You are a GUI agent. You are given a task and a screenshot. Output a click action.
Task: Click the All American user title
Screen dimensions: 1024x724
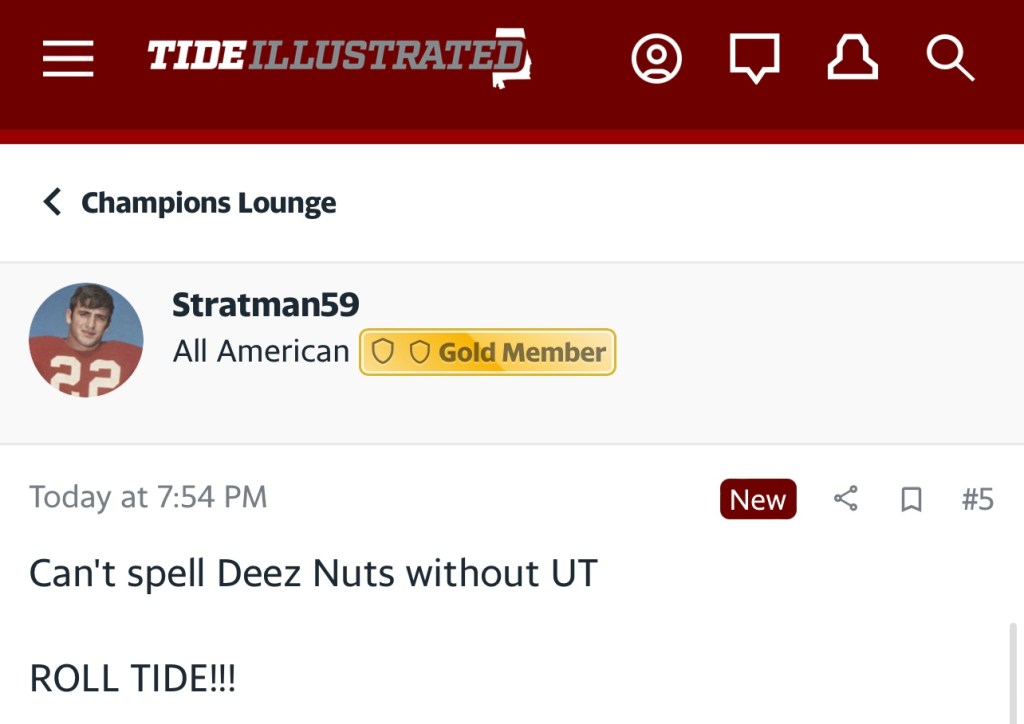pyautogui.click(x=261, y=352)
